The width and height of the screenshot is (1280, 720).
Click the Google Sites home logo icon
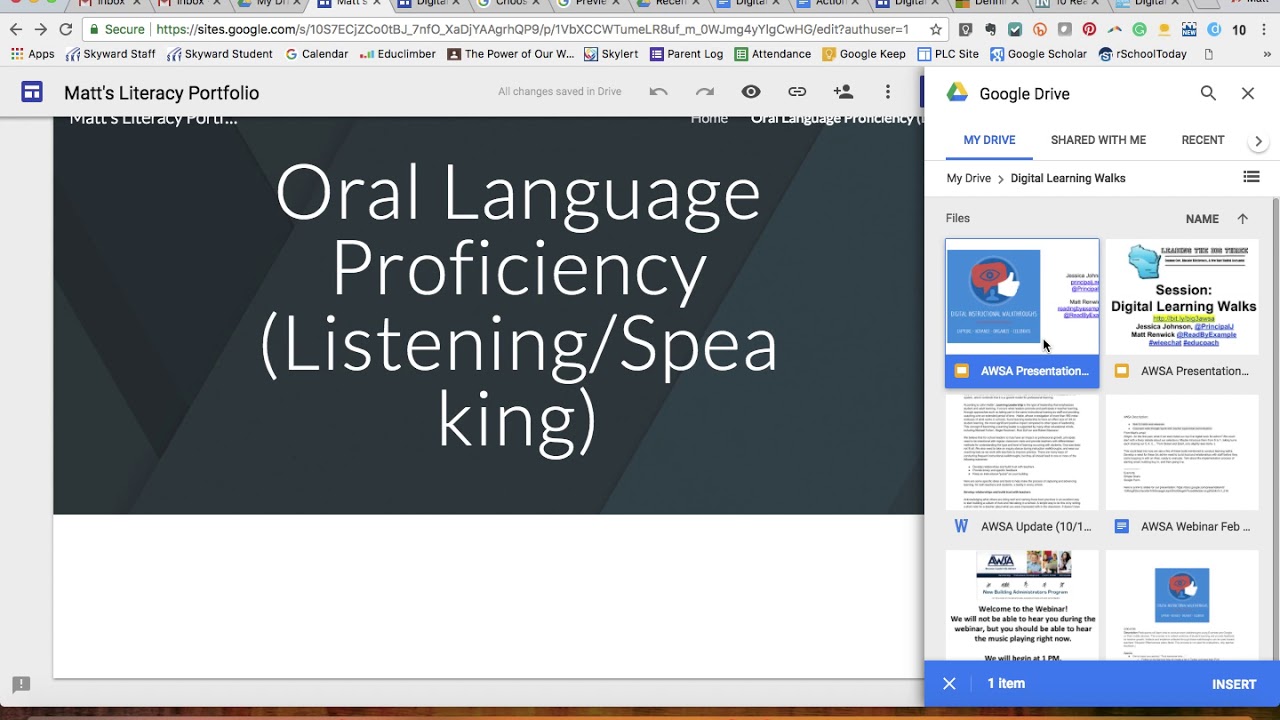[x=32, y=93]
